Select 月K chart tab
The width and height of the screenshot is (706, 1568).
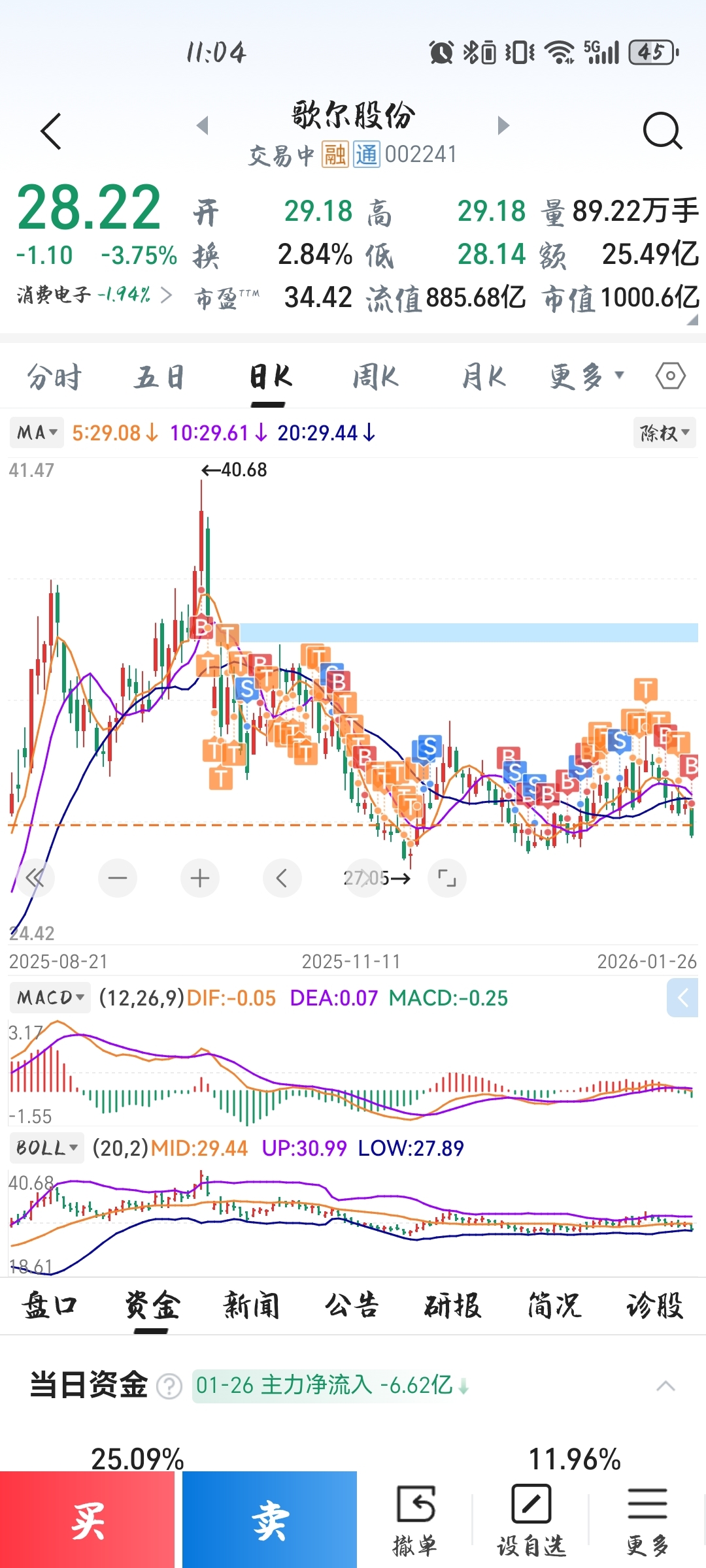pos(483,377)
